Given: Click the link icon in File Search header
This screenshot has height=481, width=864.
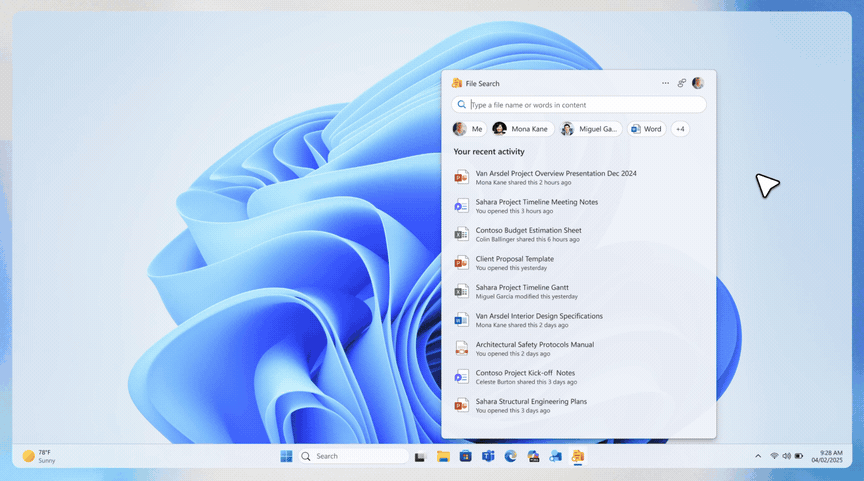Looking at the screenshot, I should [682, 83].
